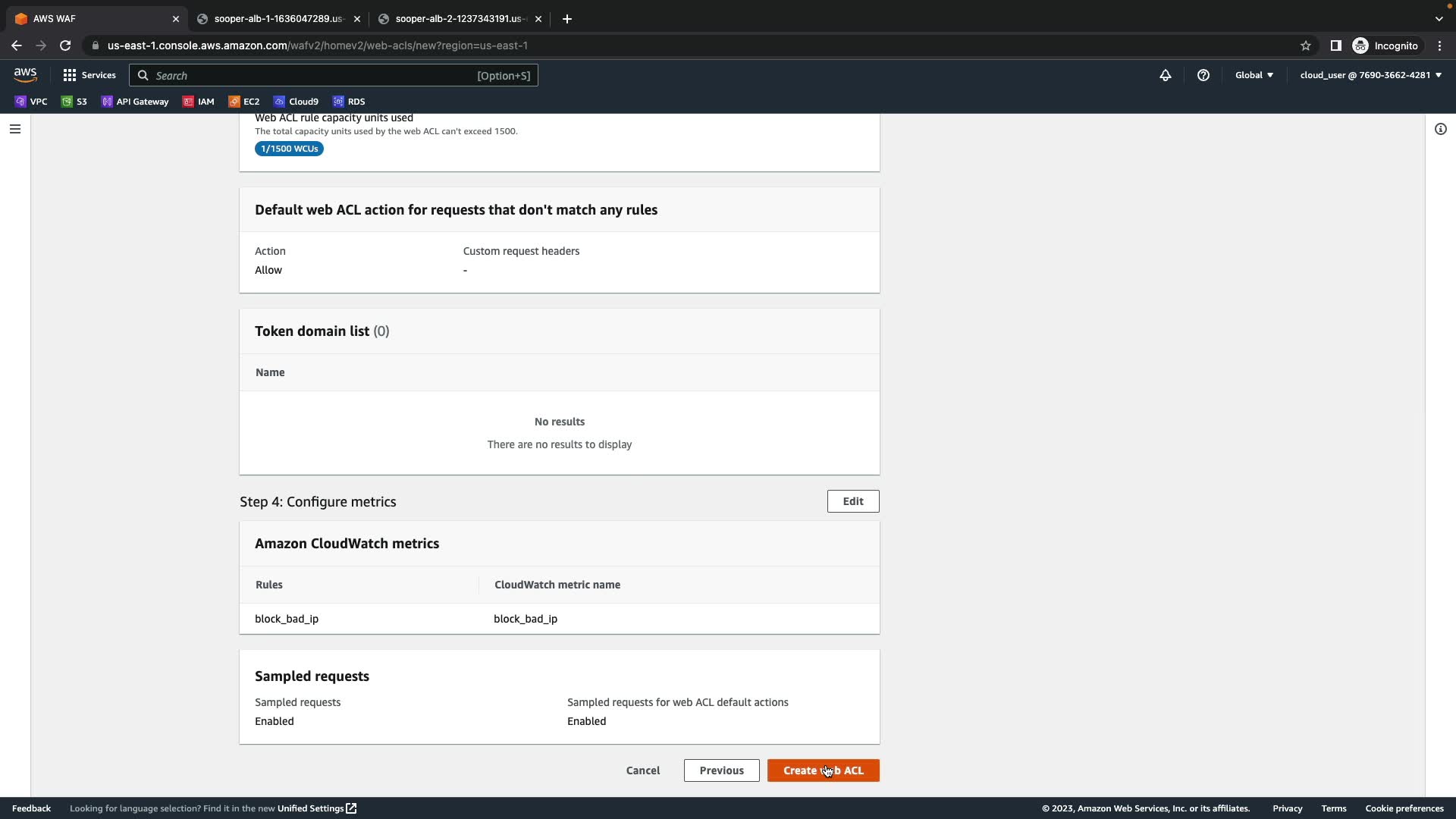Open the browser tab list chevron
1456x819 pixels.
pos(1439,19)
